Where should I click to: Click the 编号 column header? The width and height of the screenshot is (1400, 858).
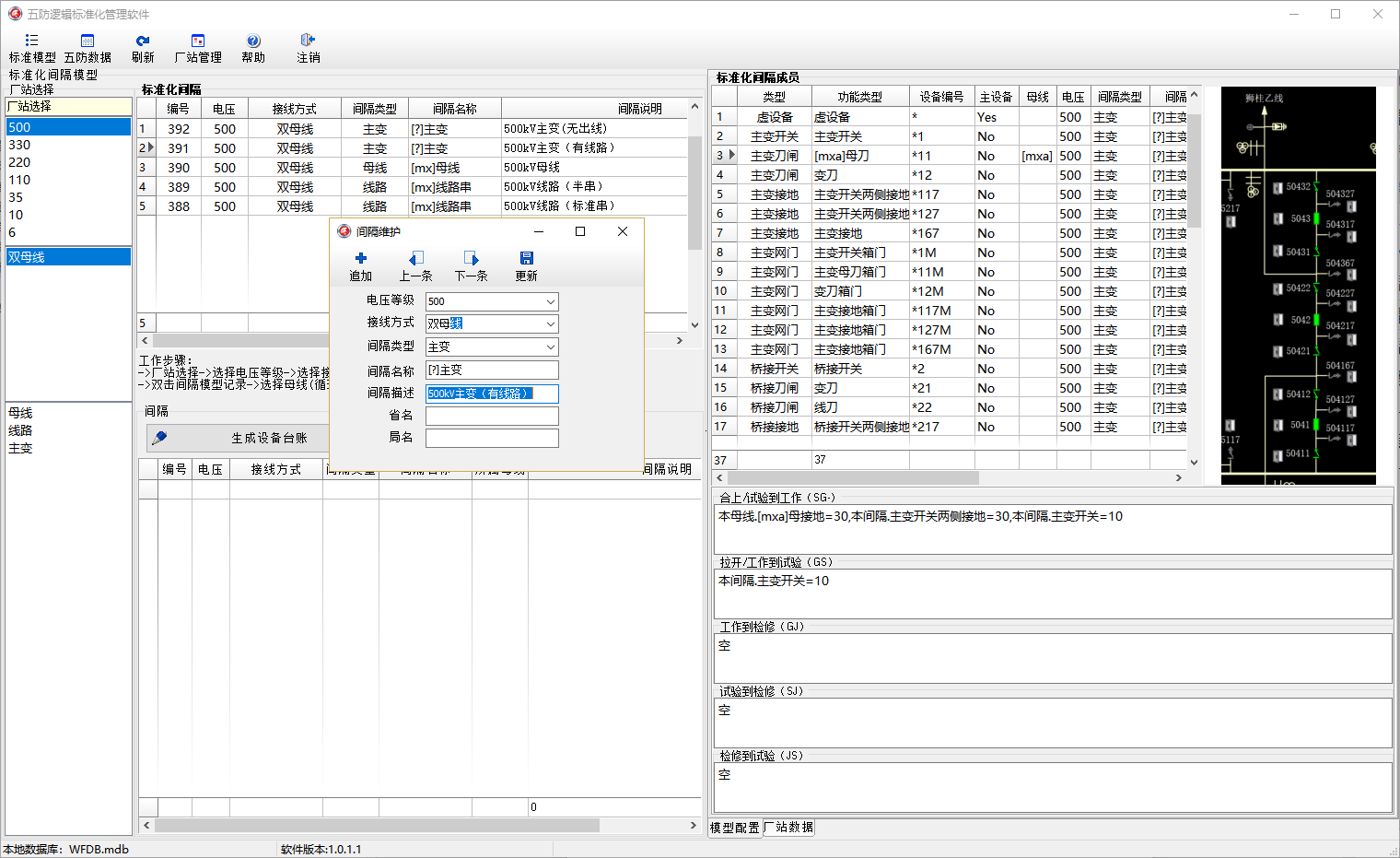point(179,109)
